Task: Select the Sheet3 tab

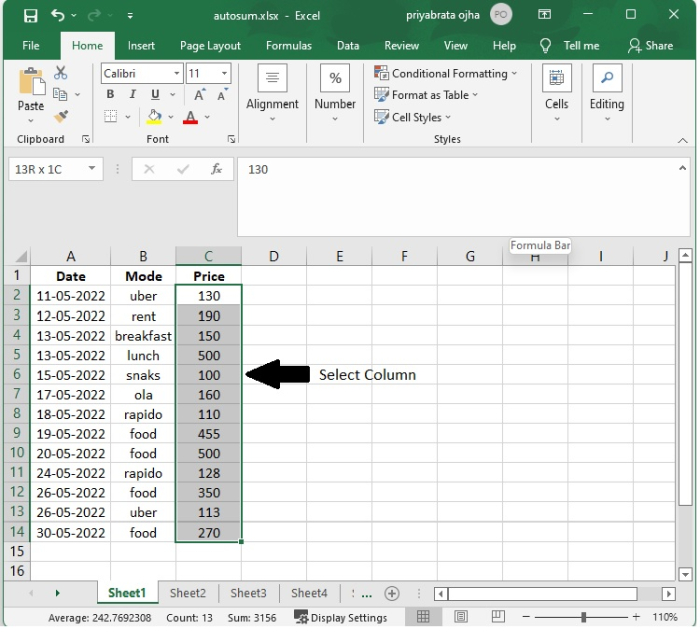Action: click(x=248, y=593)
